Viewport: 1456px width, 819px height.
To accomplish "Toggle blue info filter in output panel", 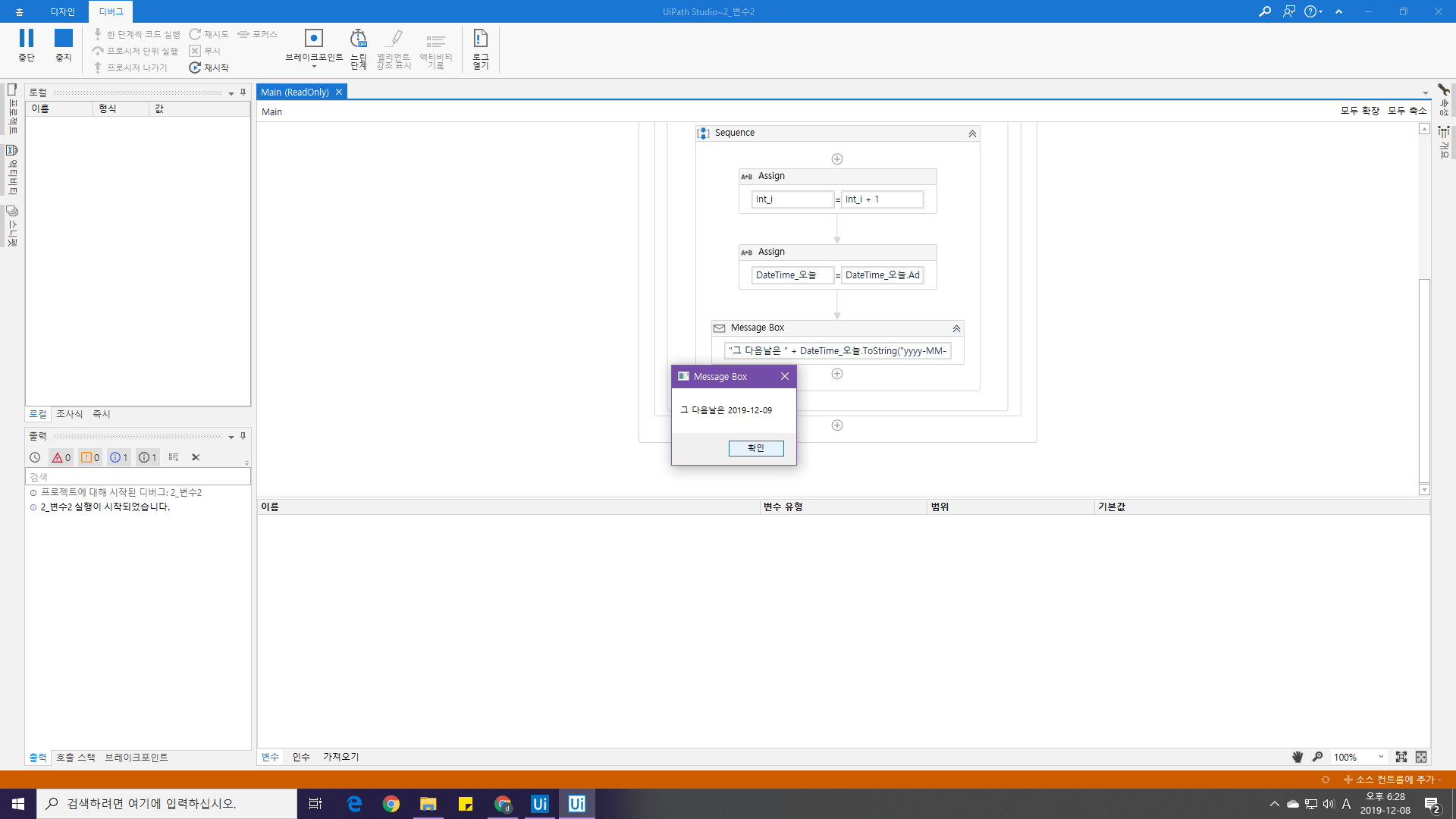I will click(x=119, y=457).
